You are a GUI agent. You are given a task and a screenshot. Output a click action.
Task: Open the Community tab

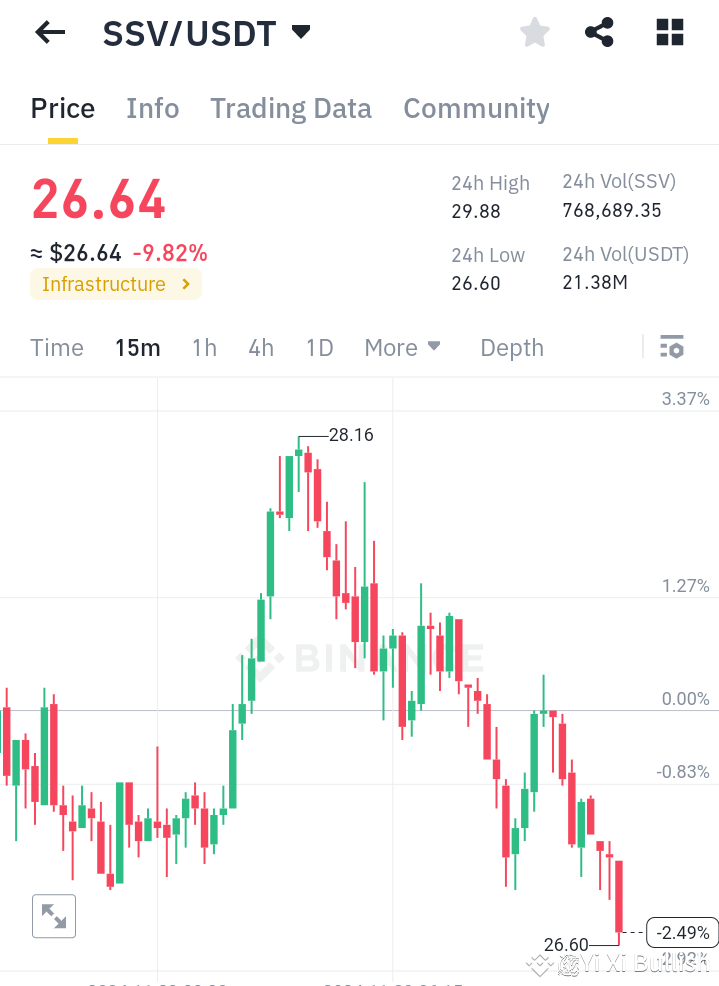(x=476, y=108)
